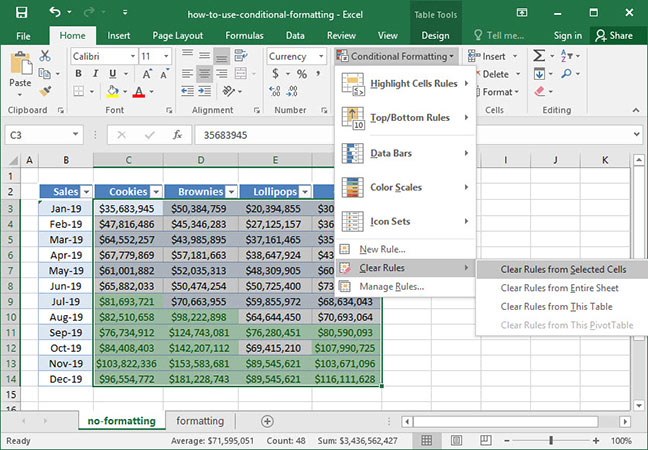Click the Paste clipboard icon
This screenshot has height=450, width=648.
pyautogui.click(x=21, y=64)
